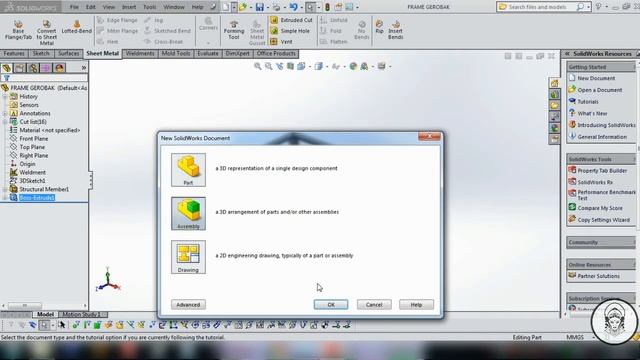Expand the Annotations tree node
Screen dimensions: 640x360
pyautogui.click(x=5, y=113)
